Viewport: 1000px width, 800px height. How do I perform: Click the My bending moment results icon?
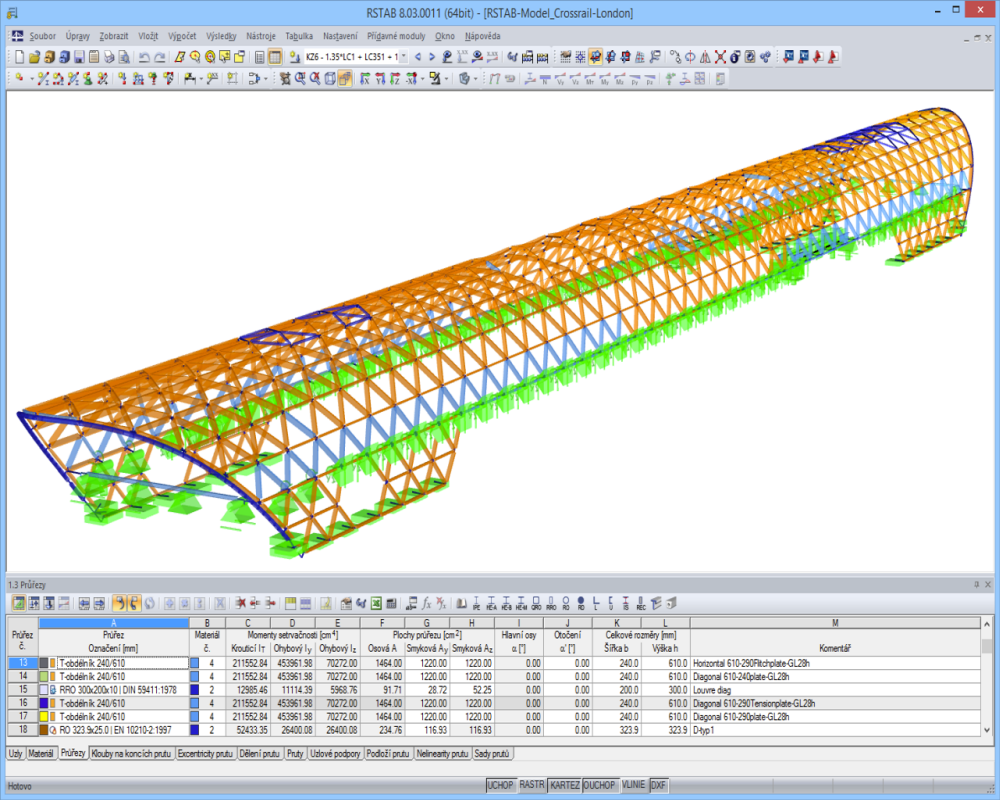[x=605, y=78]
